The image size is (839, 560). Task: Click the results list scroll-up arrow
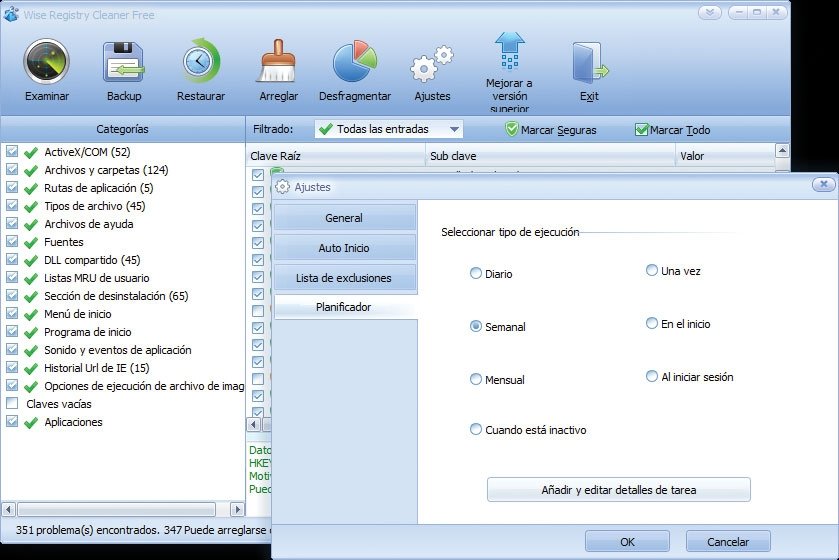point(782,150)
